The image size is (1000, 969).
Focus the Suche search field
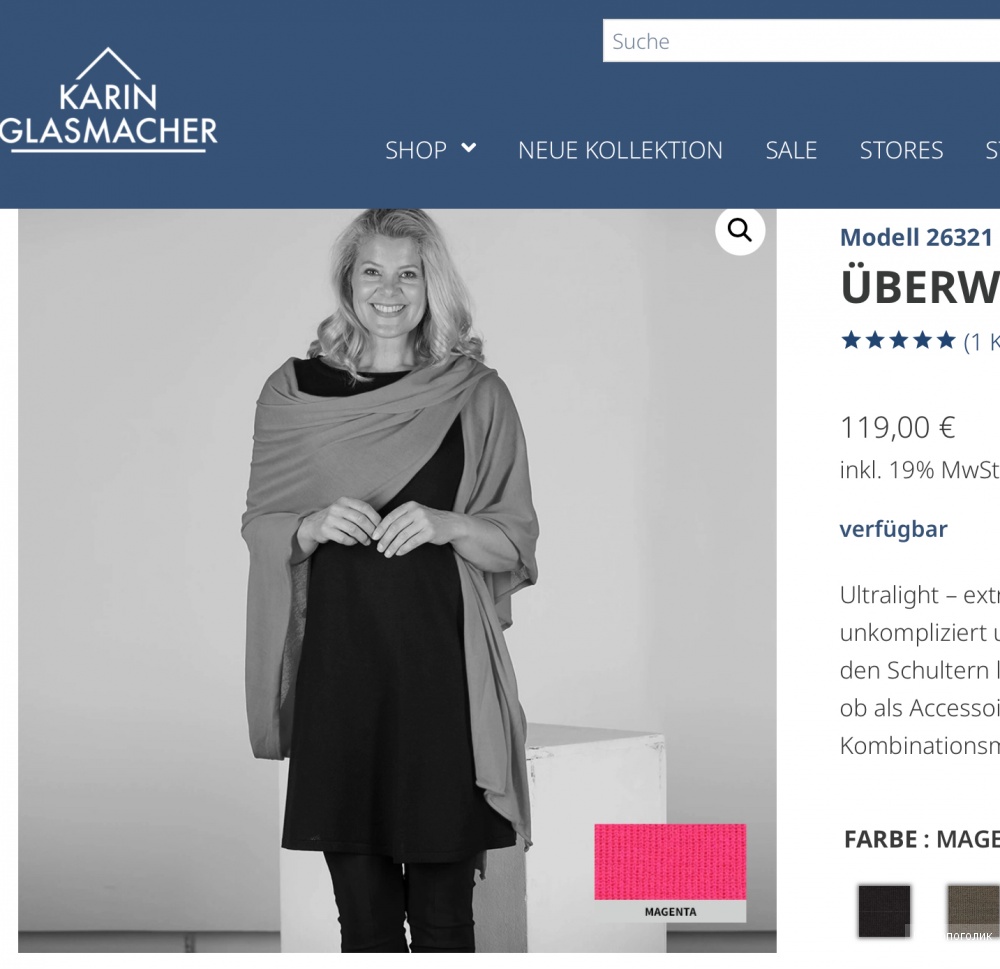(801, 41)
